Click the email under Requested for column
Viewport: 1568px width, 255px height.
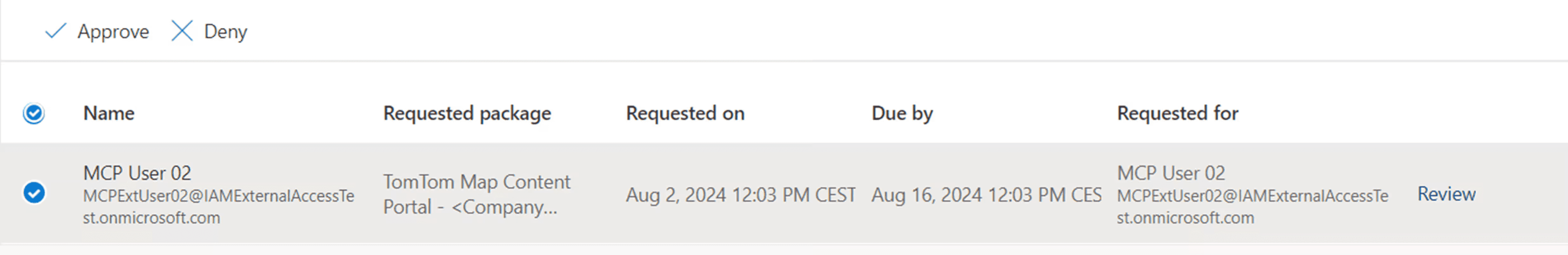point(1251,206)
